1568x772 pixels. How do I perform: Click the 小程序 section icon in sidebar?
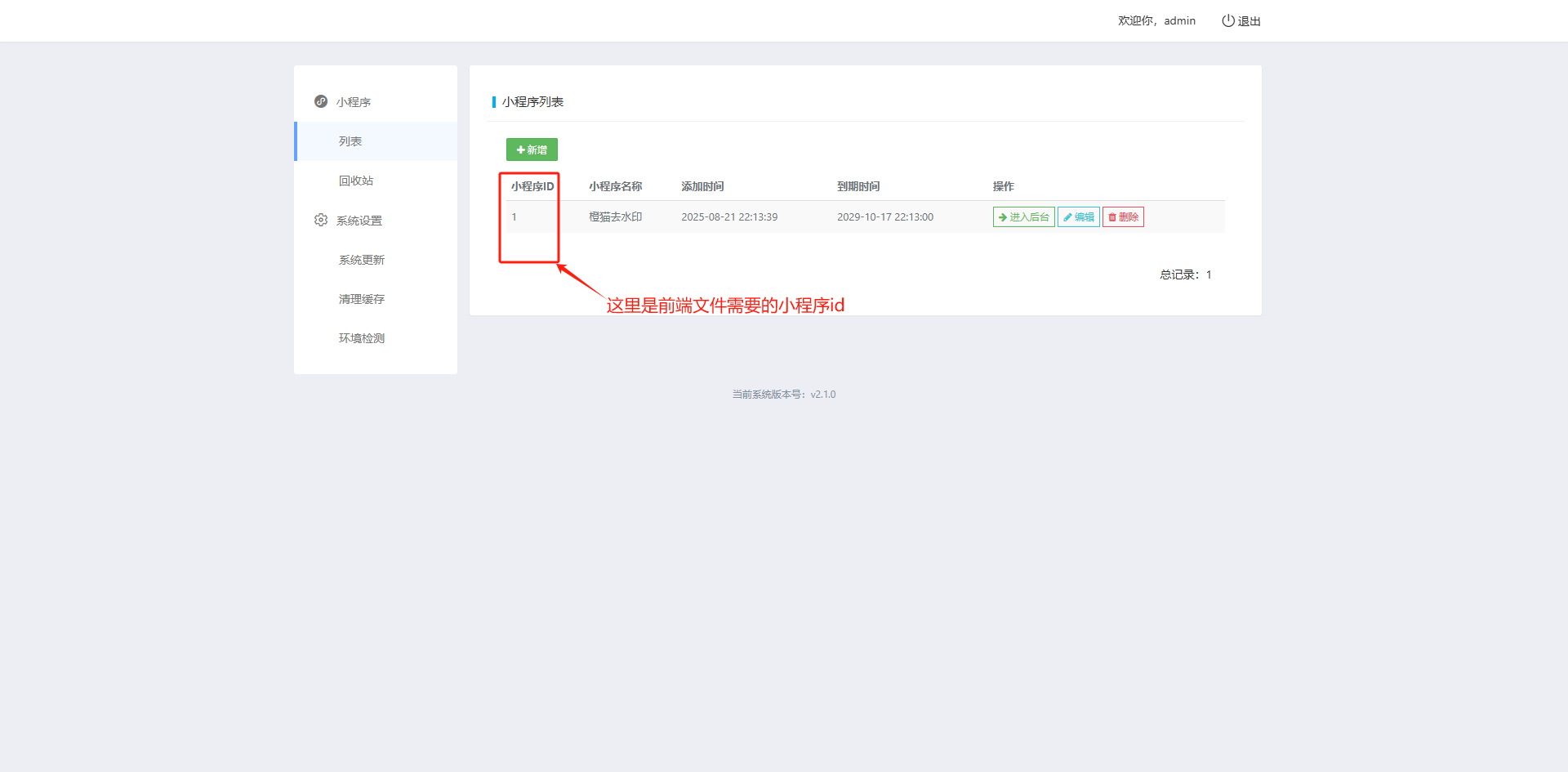click(321, 101)
